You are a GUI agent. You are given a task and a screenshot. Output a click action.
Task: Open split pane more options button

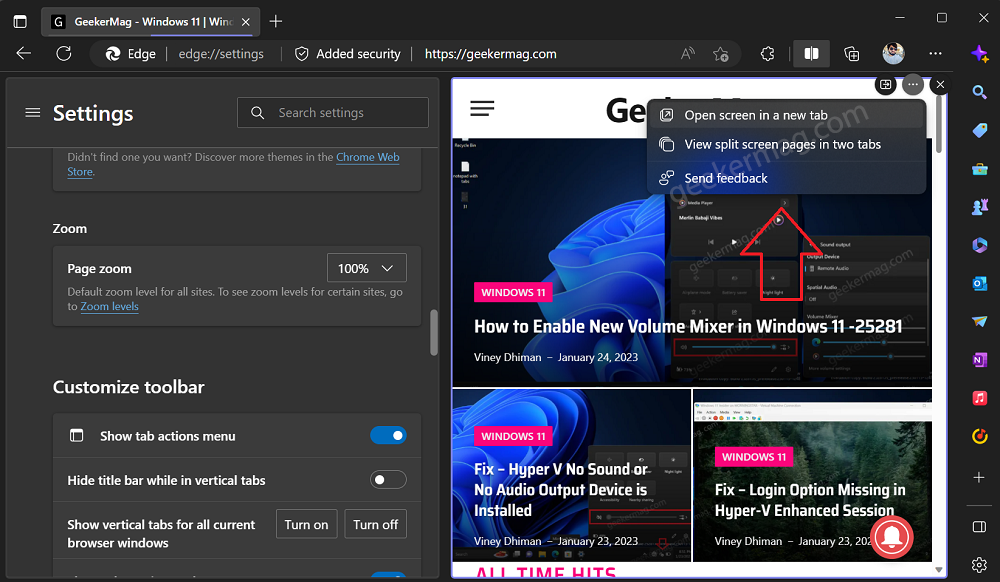(x=913, y=84)
